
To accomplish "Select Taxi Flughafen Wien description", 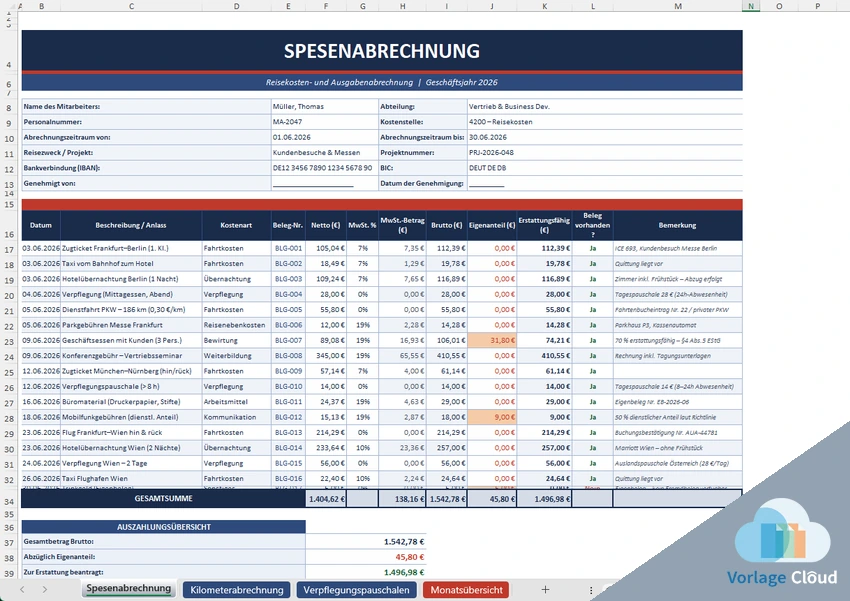I will coord(131,479).
